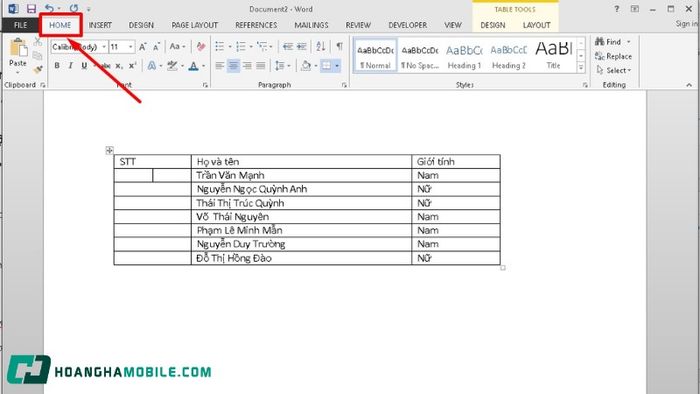700x394 pixels.
Task: Open the Borders dropdown arrow
Action: point(337,66)
